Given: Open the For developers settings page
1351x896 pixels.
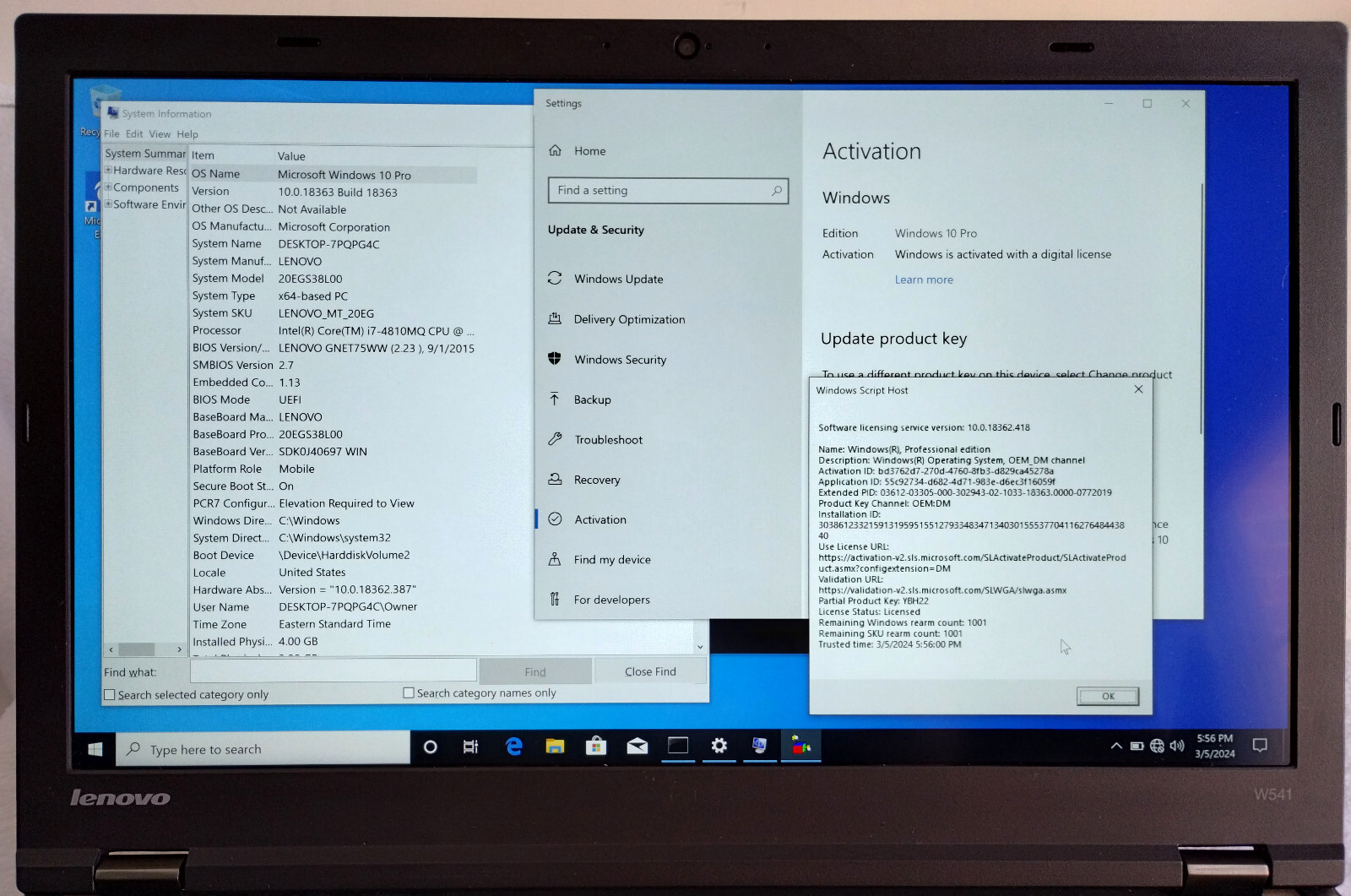Looking at the screenshot, I should (x=611, y=600).
